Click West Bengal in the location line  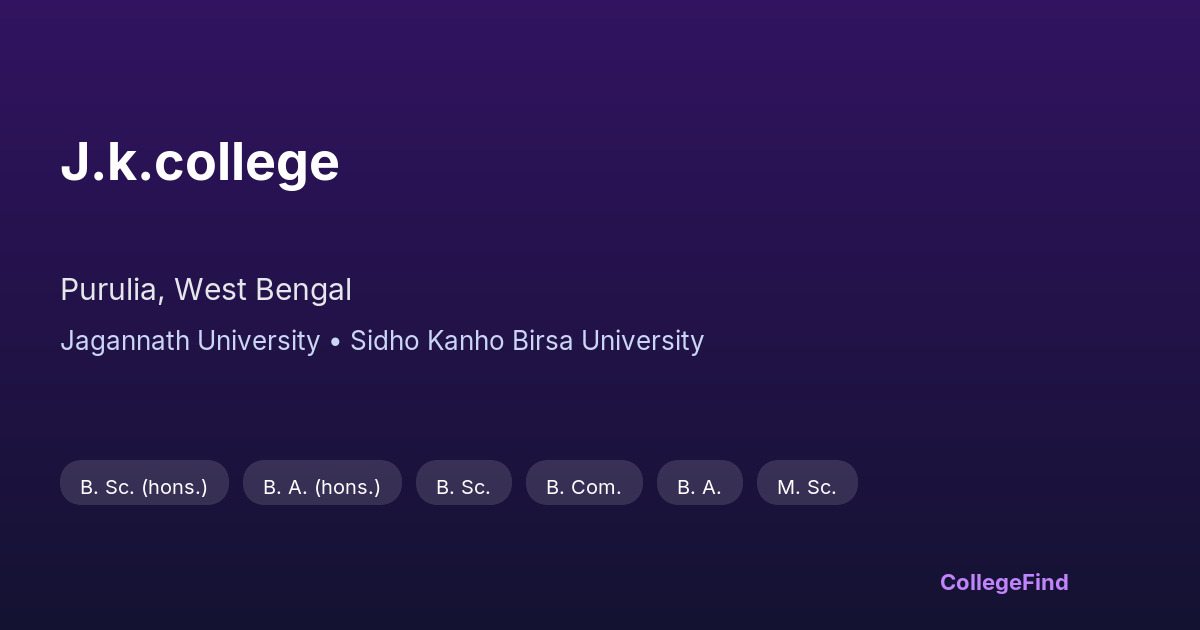(263, 290)
